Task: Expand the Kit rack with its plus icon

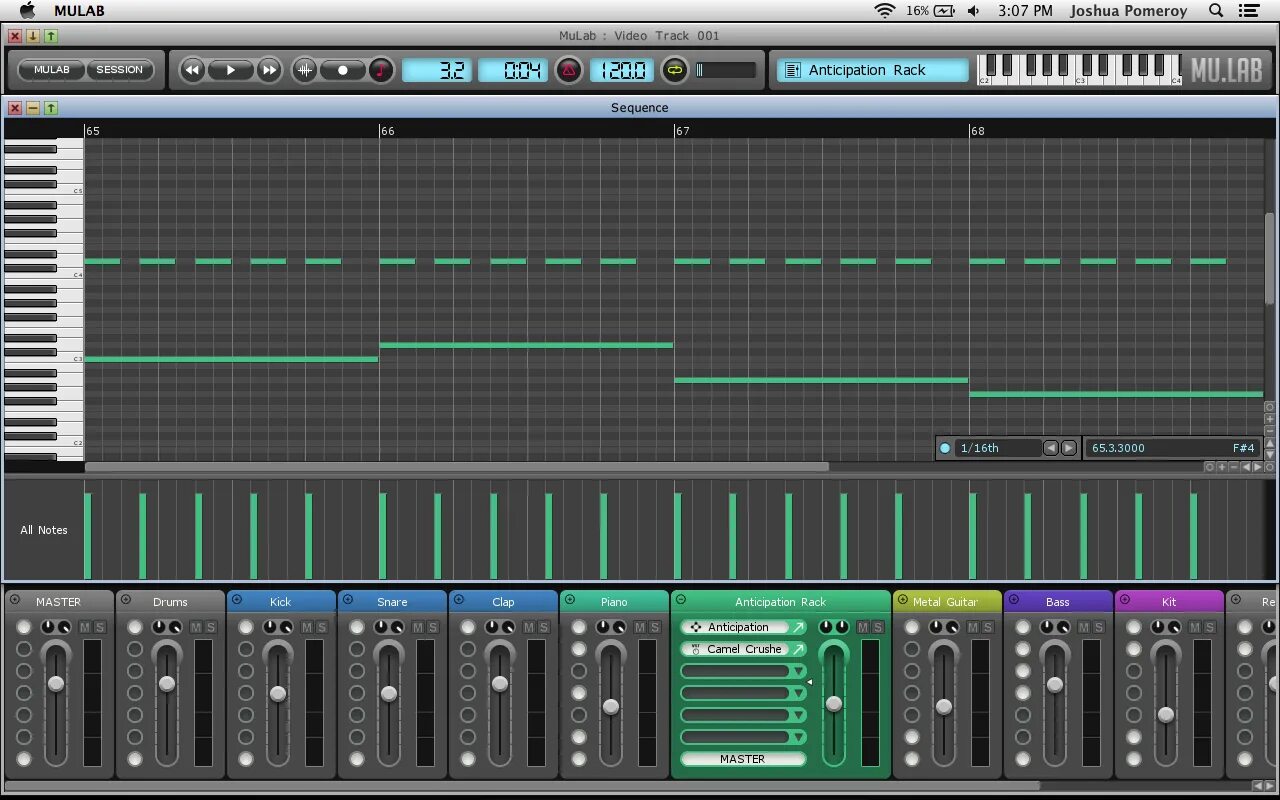Action: (1125, 600)
